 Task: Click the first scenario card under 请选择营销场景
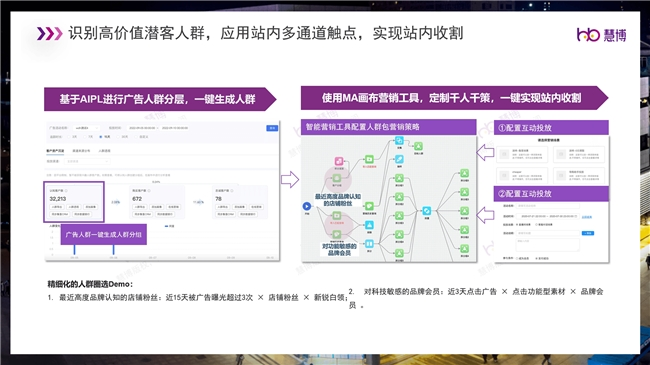coord(522,154)
